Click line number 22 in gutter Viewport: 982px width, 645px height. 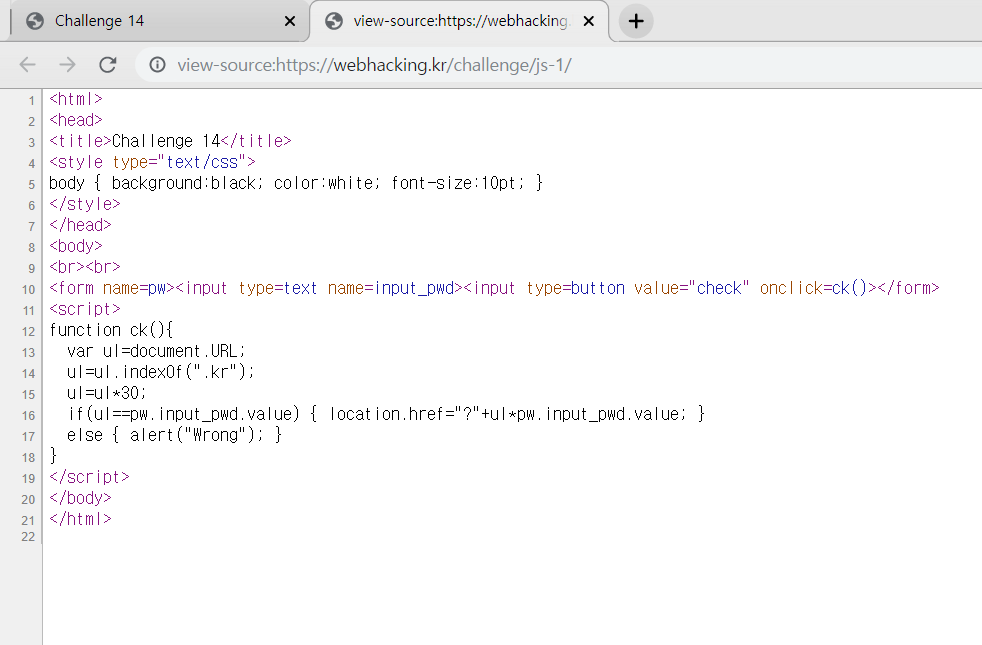tap(28, 537)
